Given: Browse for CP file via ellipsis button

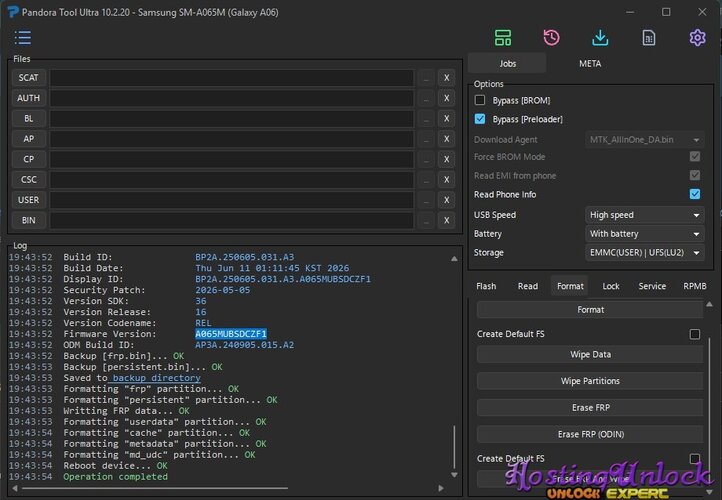Looking at the screenshot, I should (426, 159).
